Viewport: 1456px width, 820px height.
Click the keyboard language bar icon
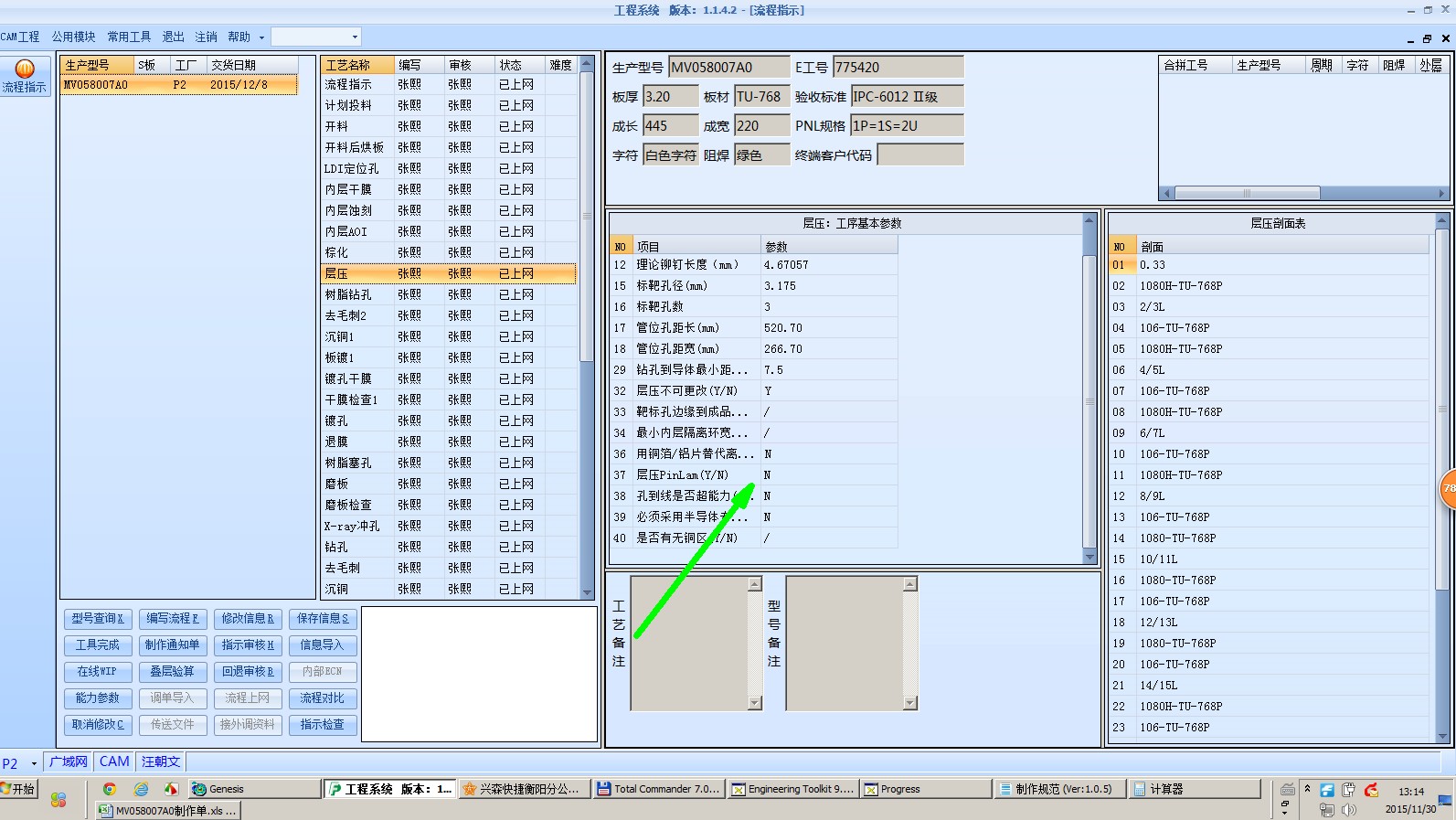(1287, 790)
